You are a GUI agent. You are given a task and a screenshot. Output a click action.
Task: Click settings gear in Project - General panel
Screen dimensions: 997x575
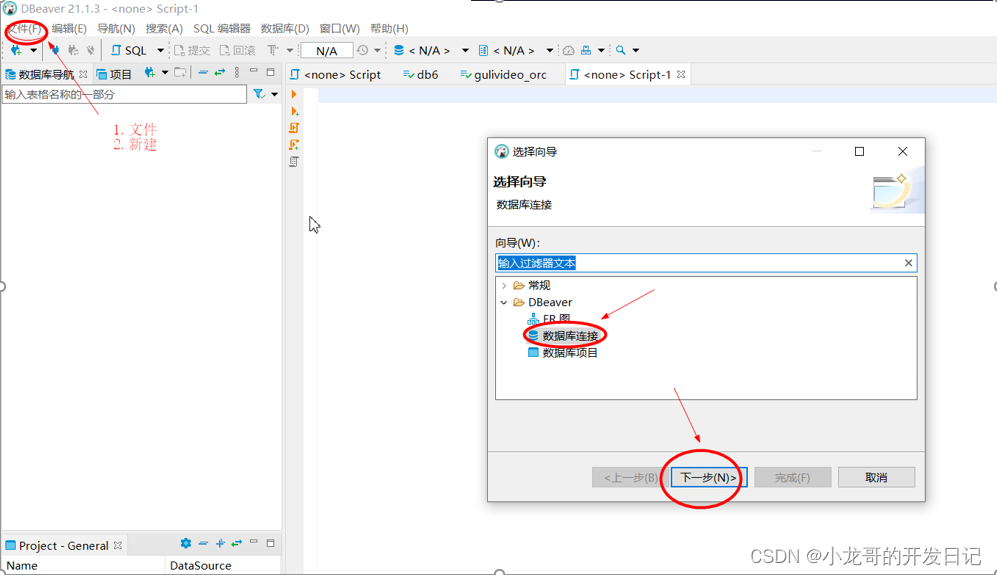pyautogui.click(x=186, y=543)
